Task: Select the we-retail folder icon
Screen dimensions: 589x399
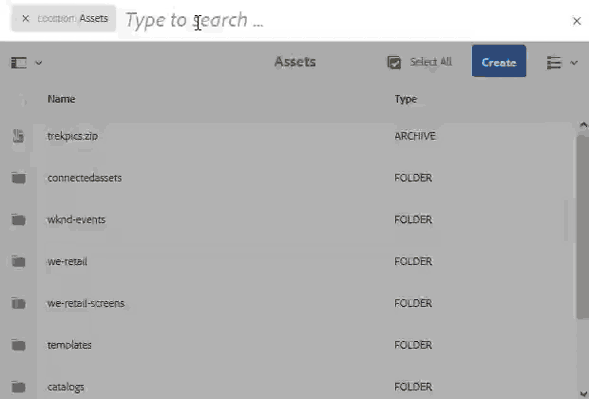Action: click(18, 261)
